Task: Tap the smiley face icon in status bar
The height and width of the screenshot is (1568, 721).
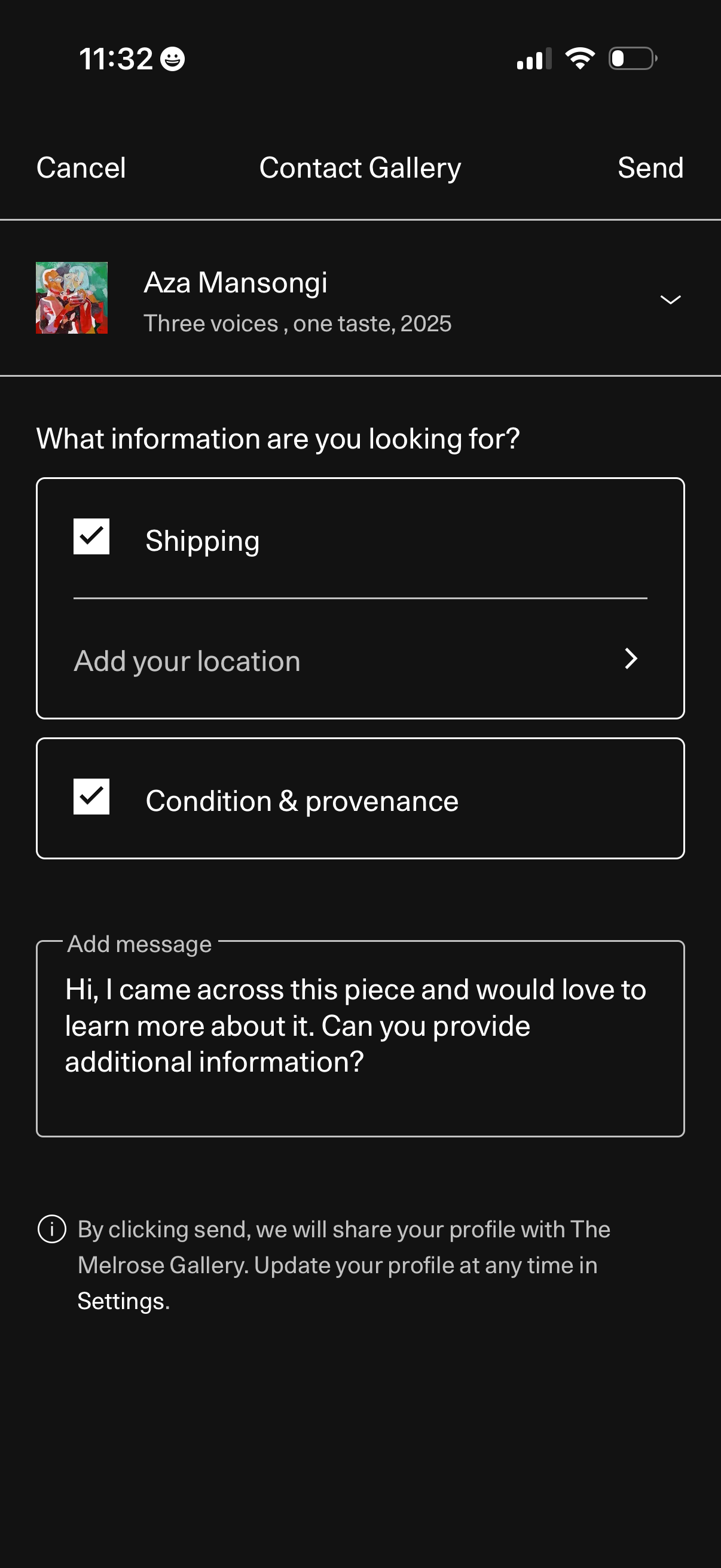Action: (x=172, y=59)
